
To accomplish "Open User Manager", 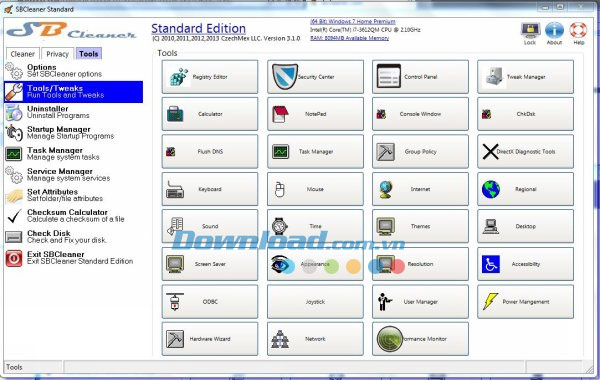I will click(x=420, y=302).
